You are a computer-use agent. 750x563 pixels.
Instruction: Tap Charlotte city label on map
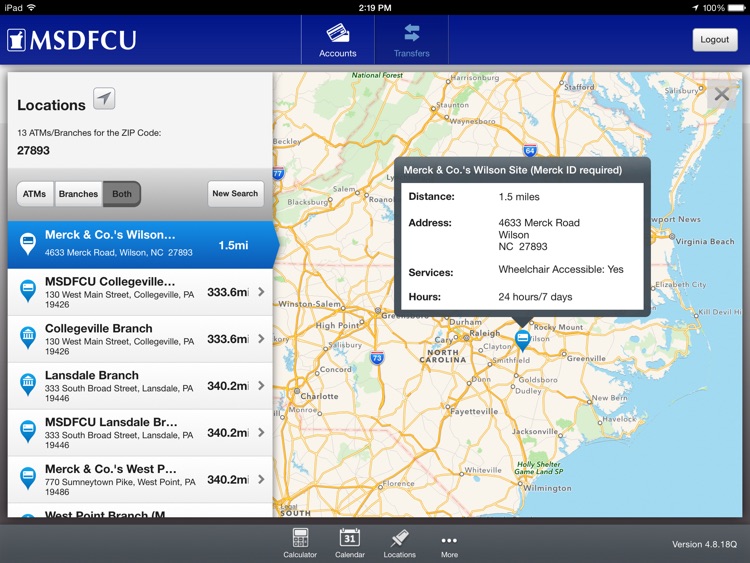(320, 397)
